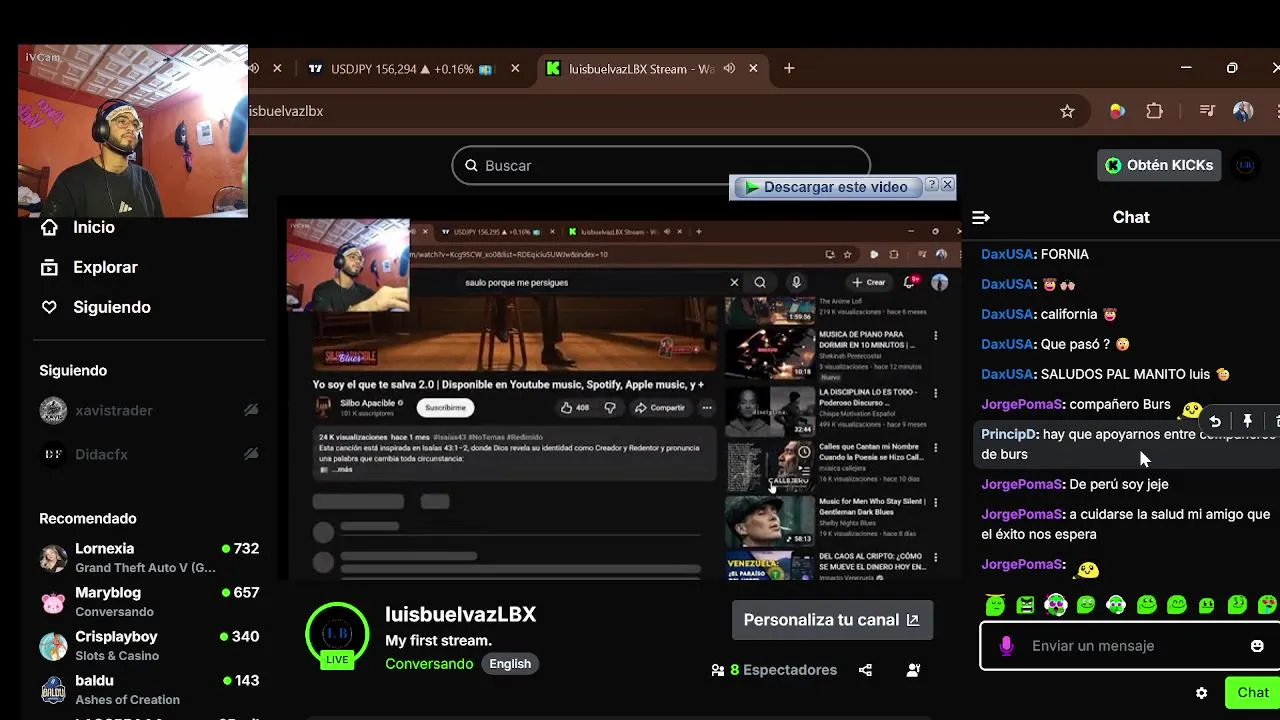Image resolution: width=1280 pixels, height=720 pixels.
Task: Select the luisbuelvazLBX Stream tab
Action: tap(652, 68)
